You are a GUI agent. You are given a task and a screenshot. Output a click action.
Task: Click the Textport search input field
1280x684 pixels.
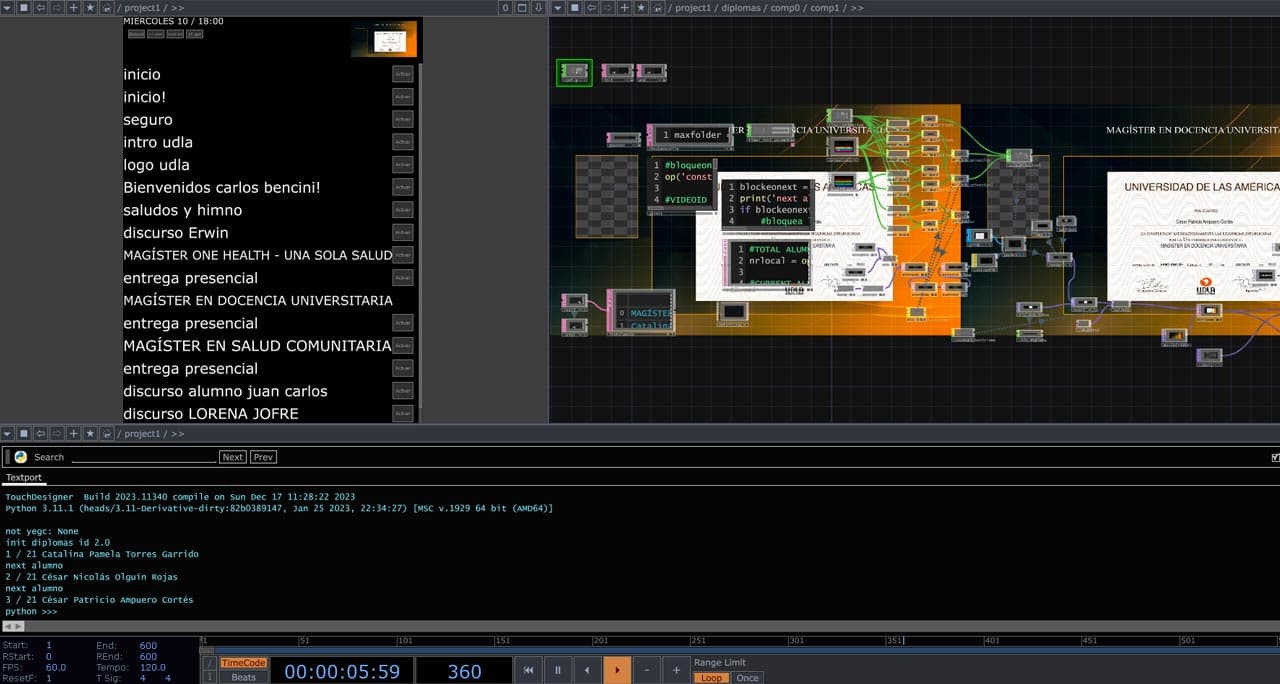144,457
